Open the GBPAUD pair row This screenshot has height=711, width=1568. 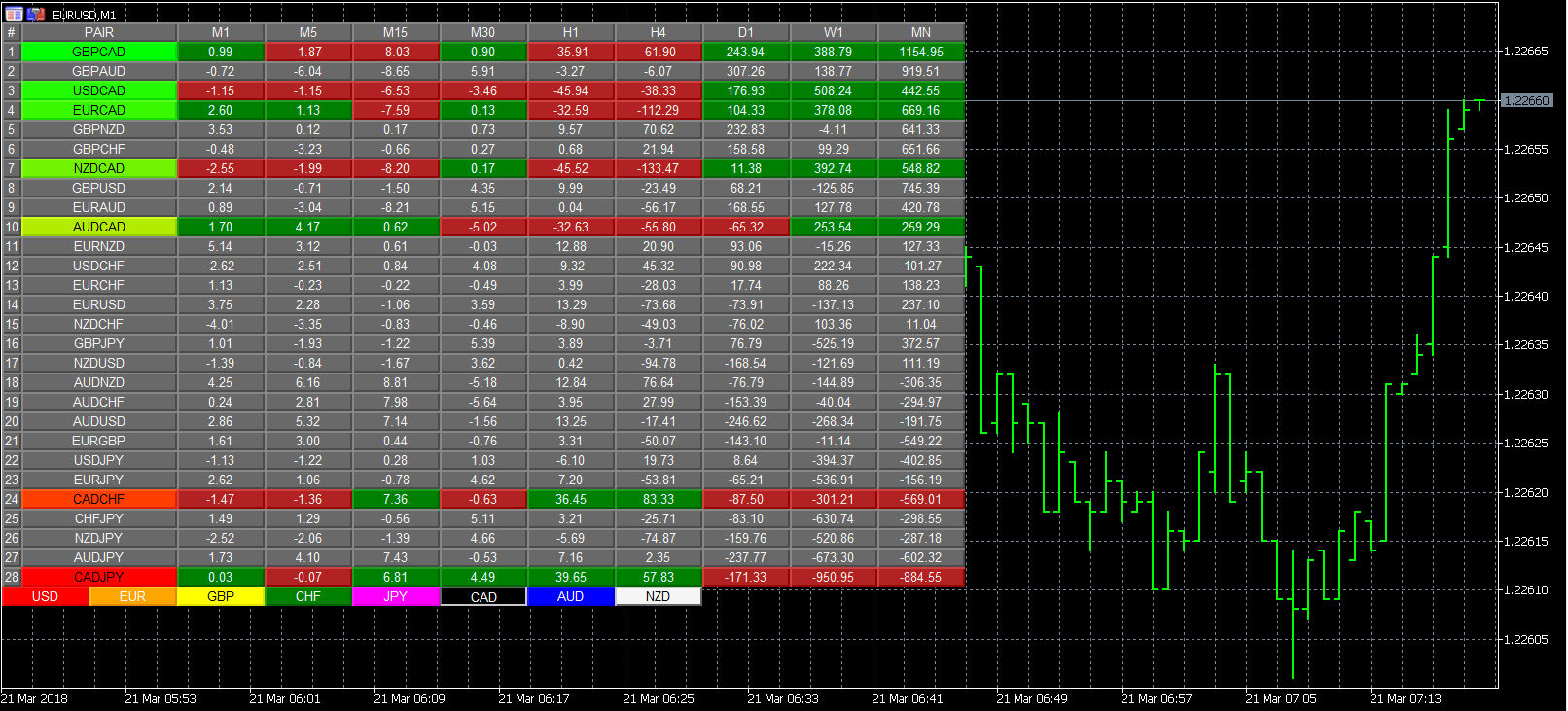[x=99, y=71]
